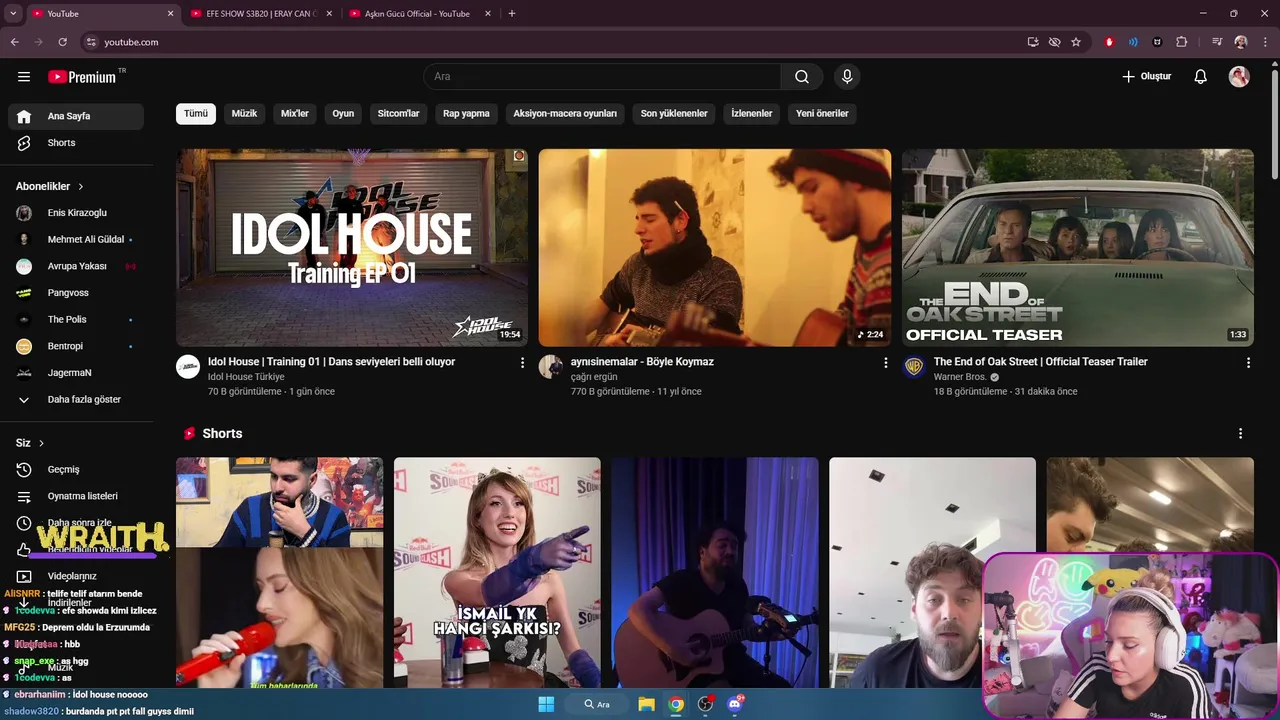Click Warner Bros. channel avatar
The height and width of the screenshot is (720, 1280).
(x=914, y=367)
